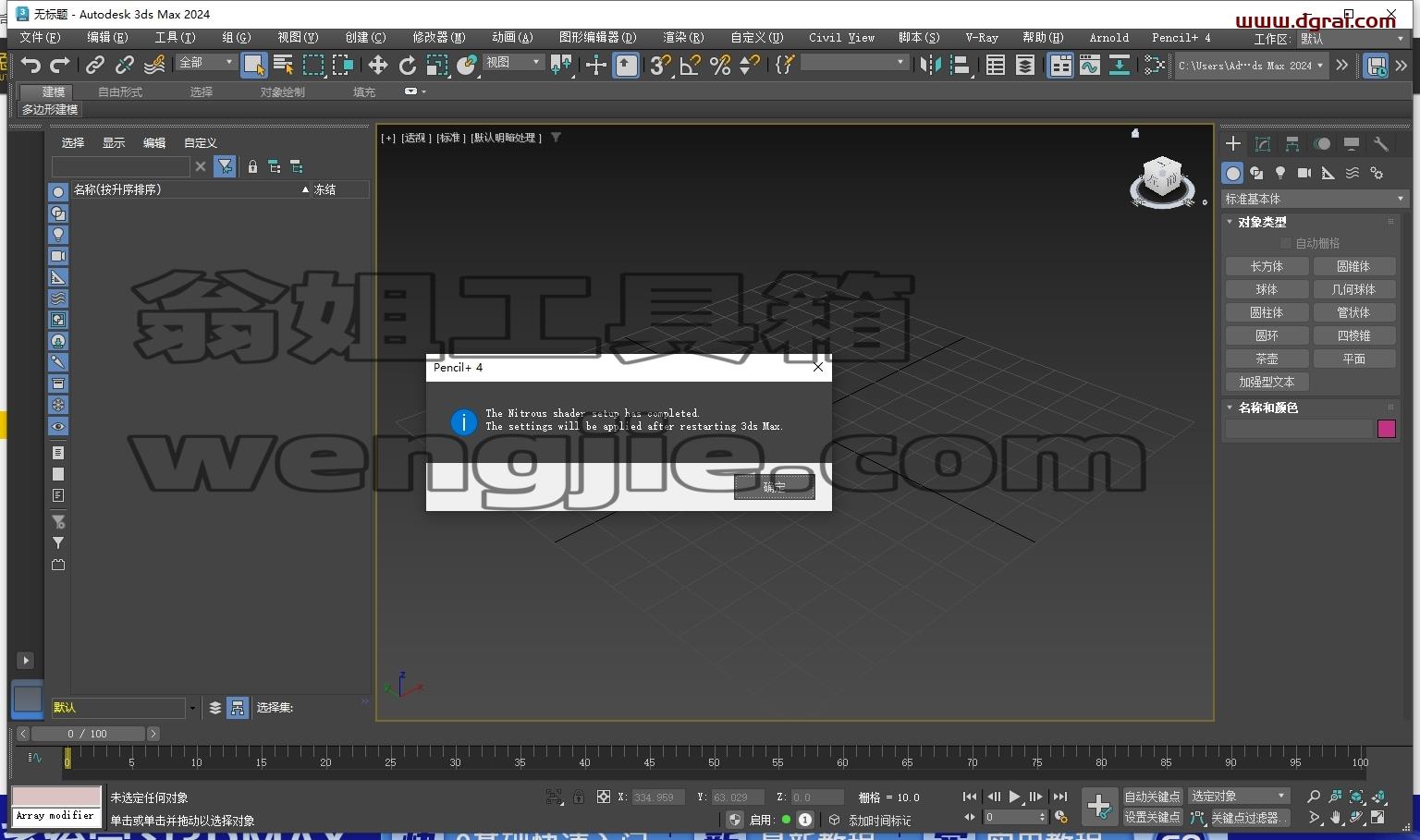Open the Pencil+ 4 menu
Image resolution: width=1420 pixels, height=840 pixels.
click(1181, 38)
